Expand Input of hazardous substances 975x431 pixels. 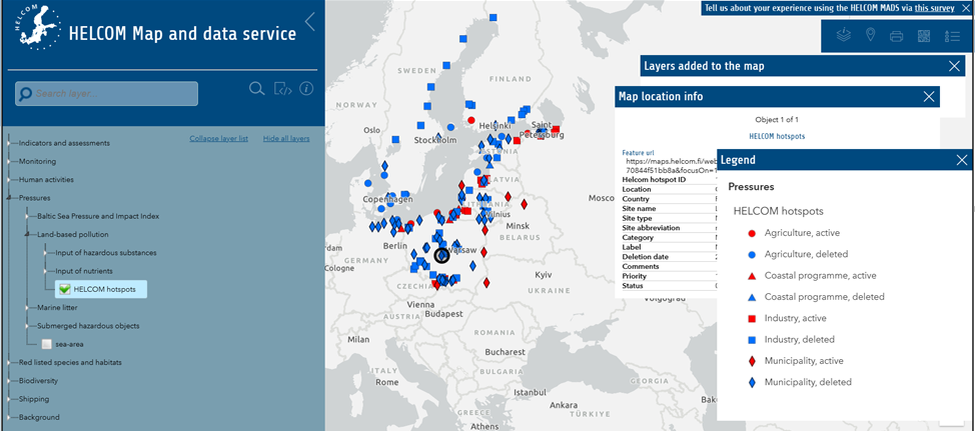46,253
